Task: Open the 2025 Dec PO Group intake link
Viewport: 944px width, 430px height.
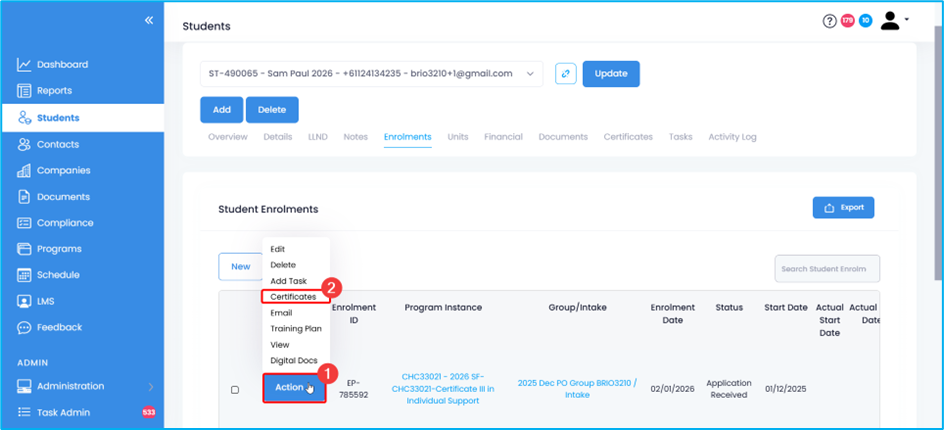Action: click(x=577, y=389)
